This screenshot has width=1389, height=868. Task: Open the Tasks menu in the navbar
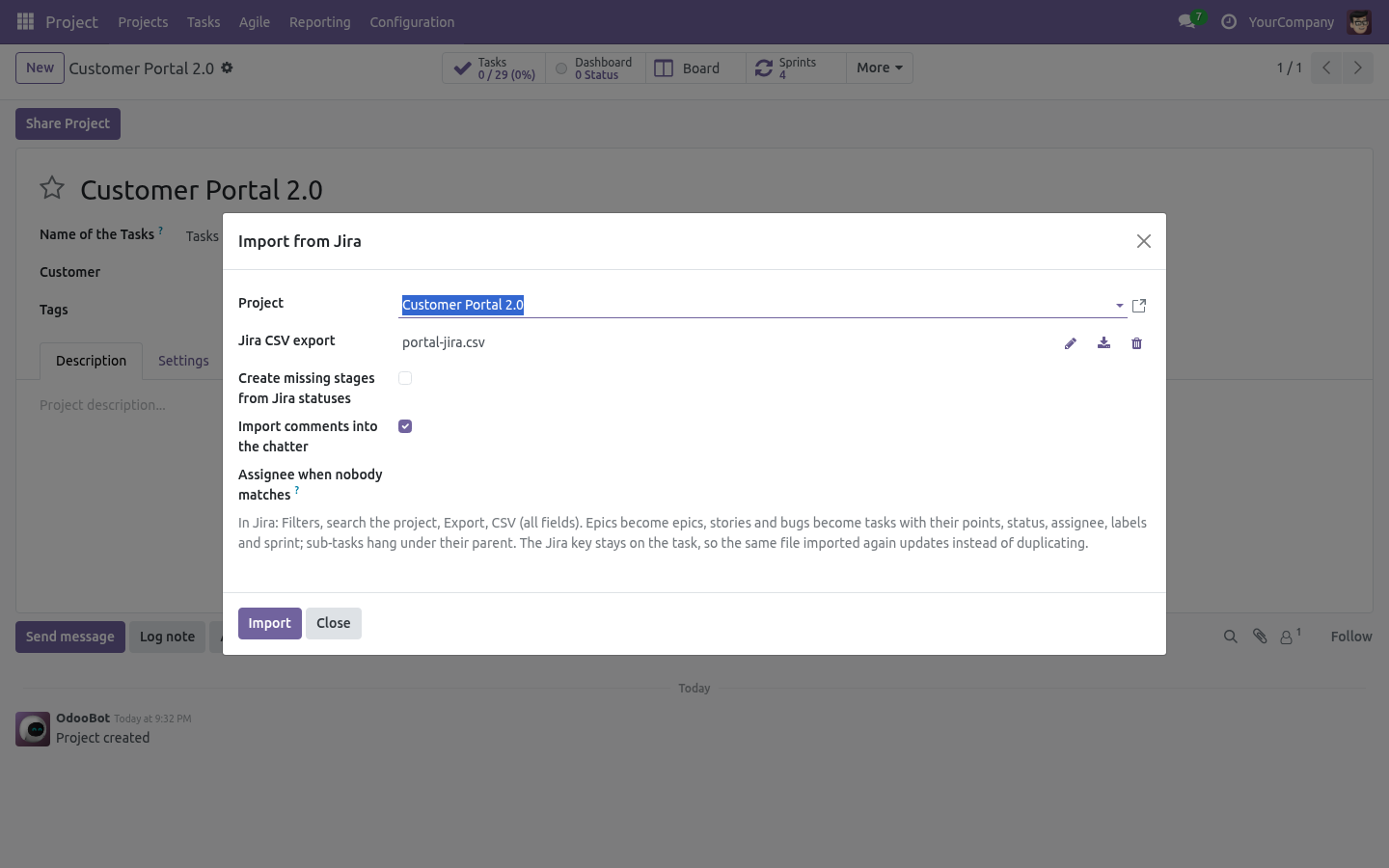204,21
